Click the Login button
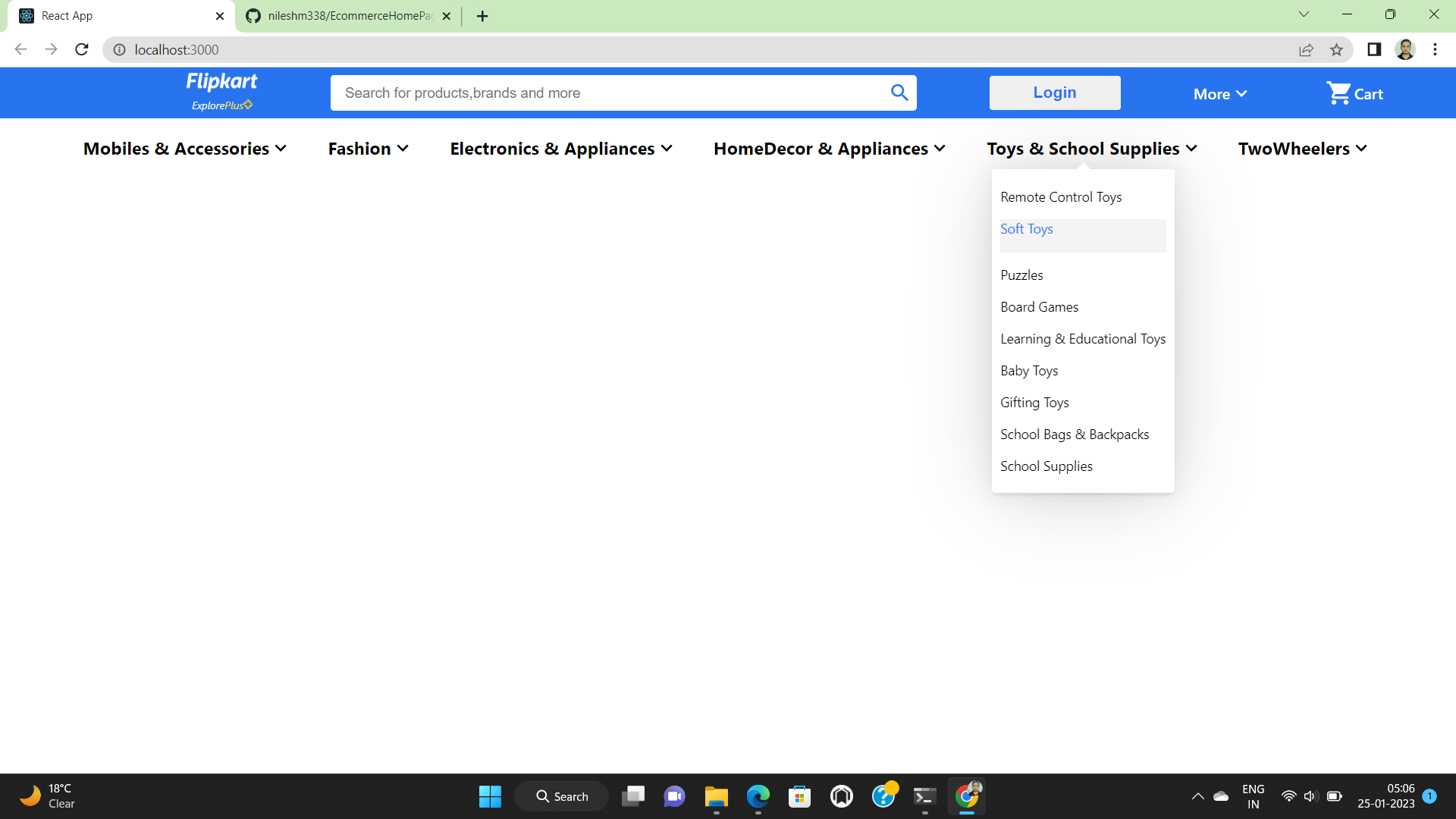This screenshot has width=1456, height=819. point(1054,92)
